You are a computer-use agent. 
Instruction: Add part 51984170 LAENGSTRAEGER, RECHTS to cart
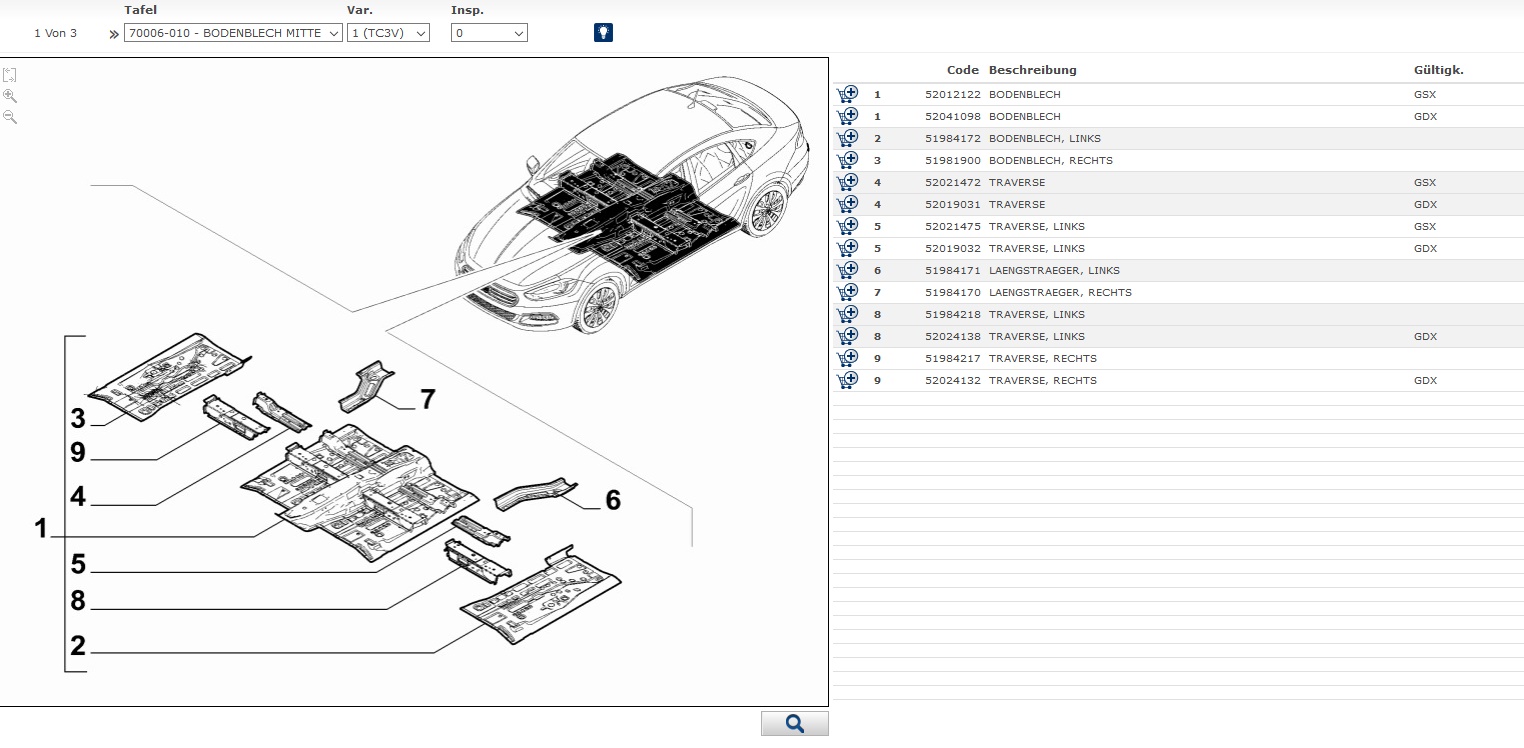pyautogui.click(x=847, y=292)
